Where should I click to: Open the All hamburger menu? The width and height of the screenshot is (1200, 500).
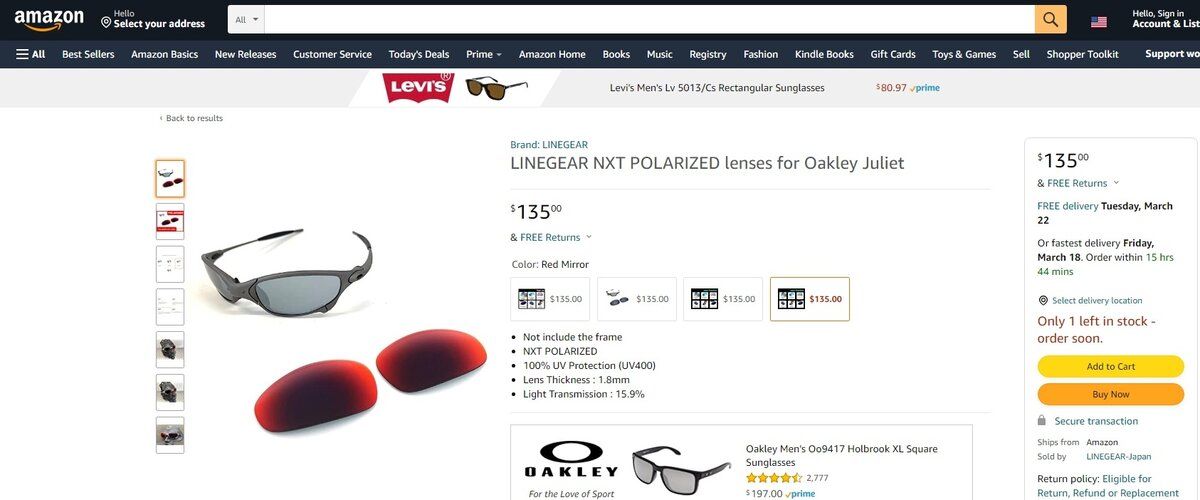coord(31,54)
